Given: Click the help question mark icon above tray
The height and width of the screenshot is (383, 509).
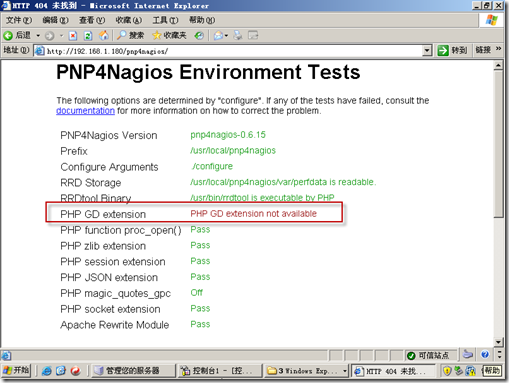Looking at the screenshot, I should point(485,354).
